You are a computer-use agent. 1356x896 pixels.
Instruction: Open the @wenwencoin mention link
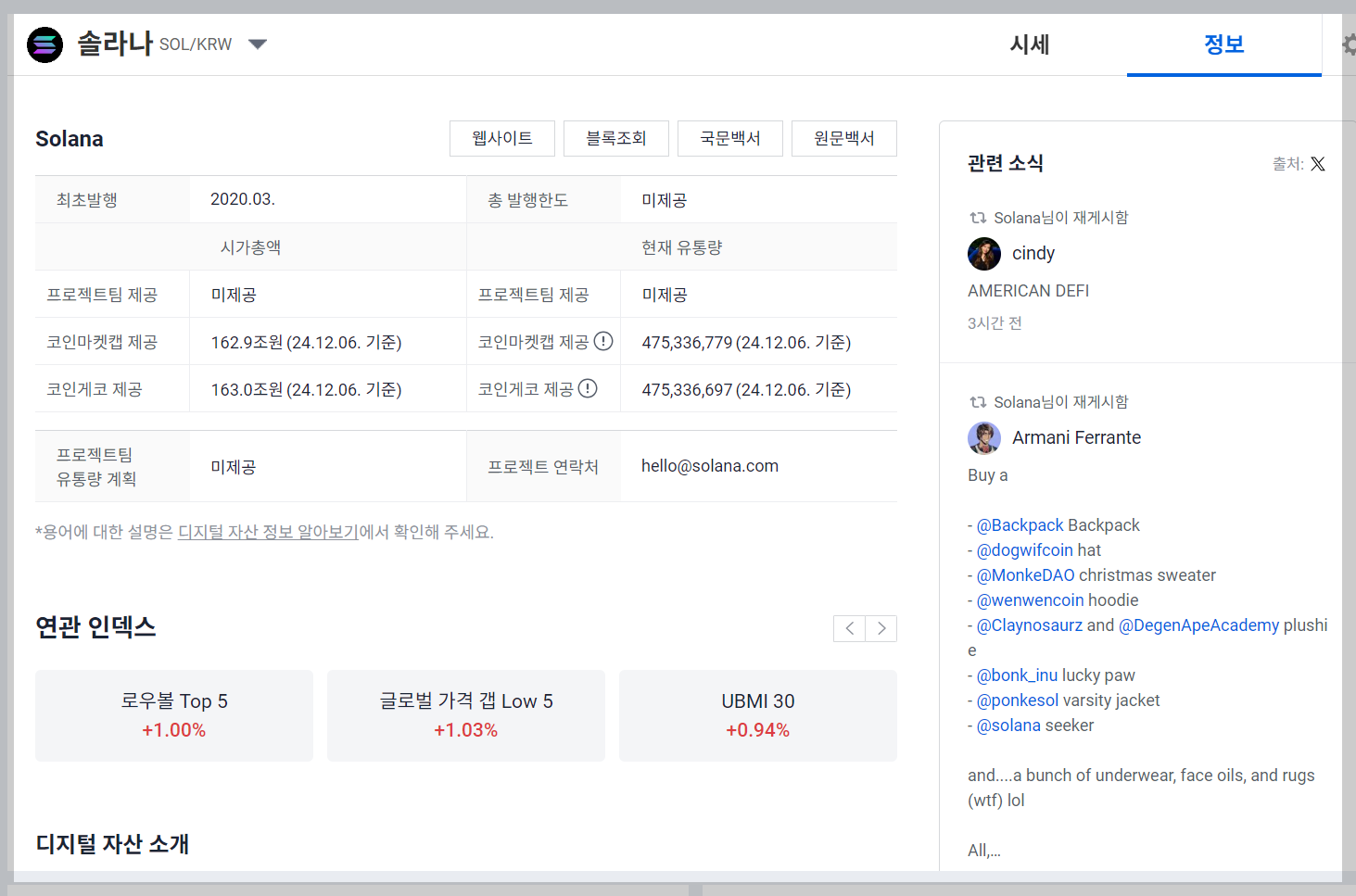point(1030,600)
